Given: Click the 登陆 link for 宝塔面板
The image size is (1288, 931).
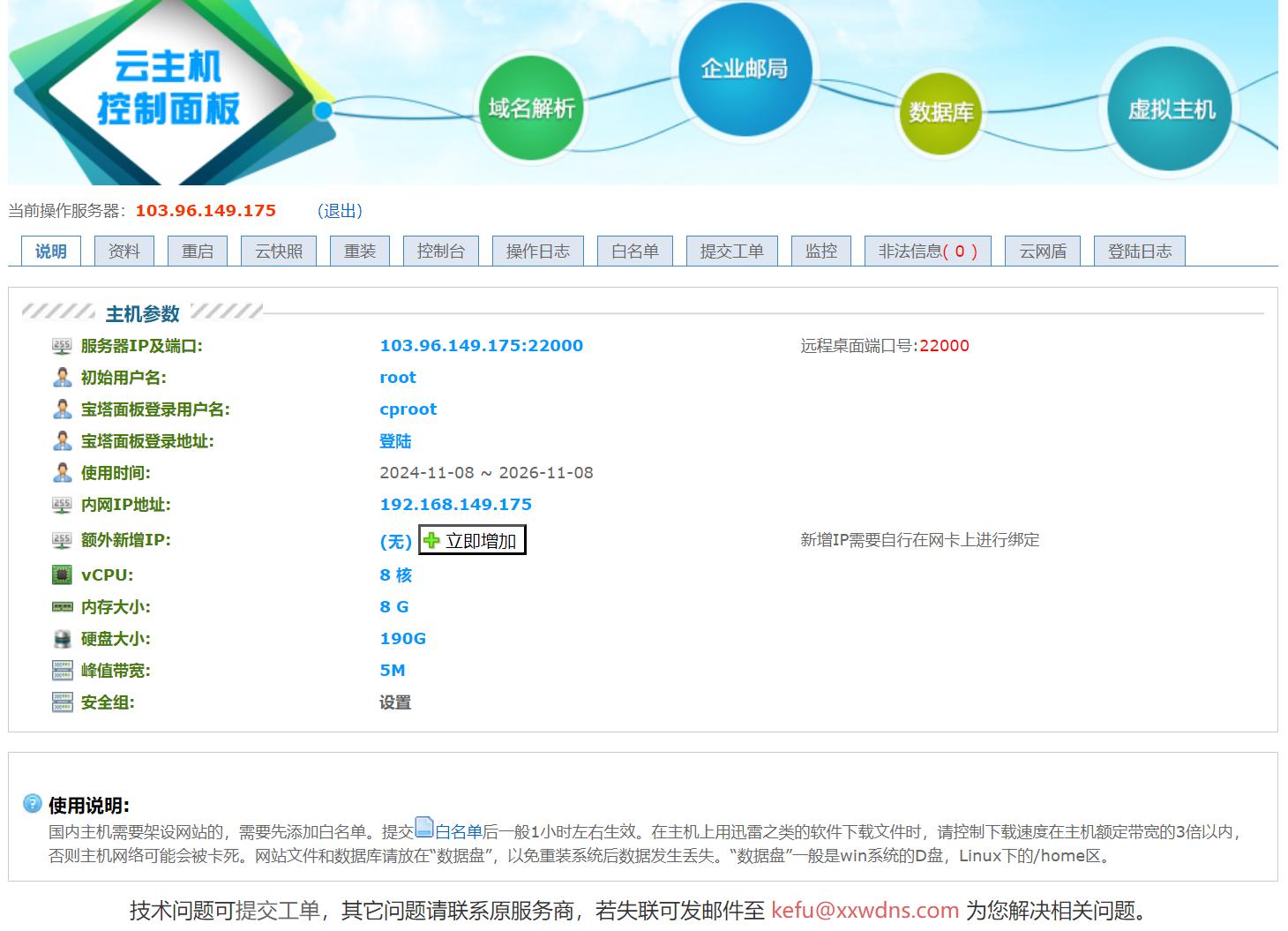Looking at the screenshot, I should tap(395, 441).
